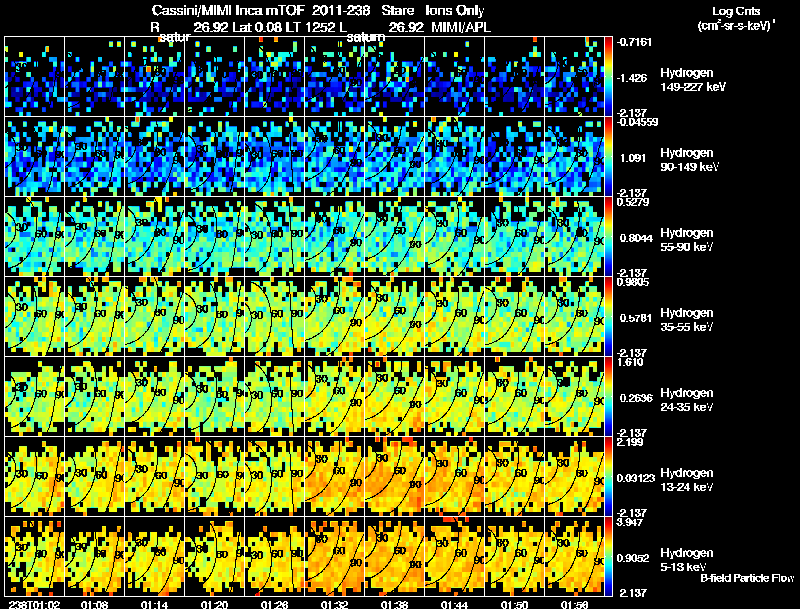
Task: Select the "Hydrogen 149-227 keV" row label
Action: [692, 80]
